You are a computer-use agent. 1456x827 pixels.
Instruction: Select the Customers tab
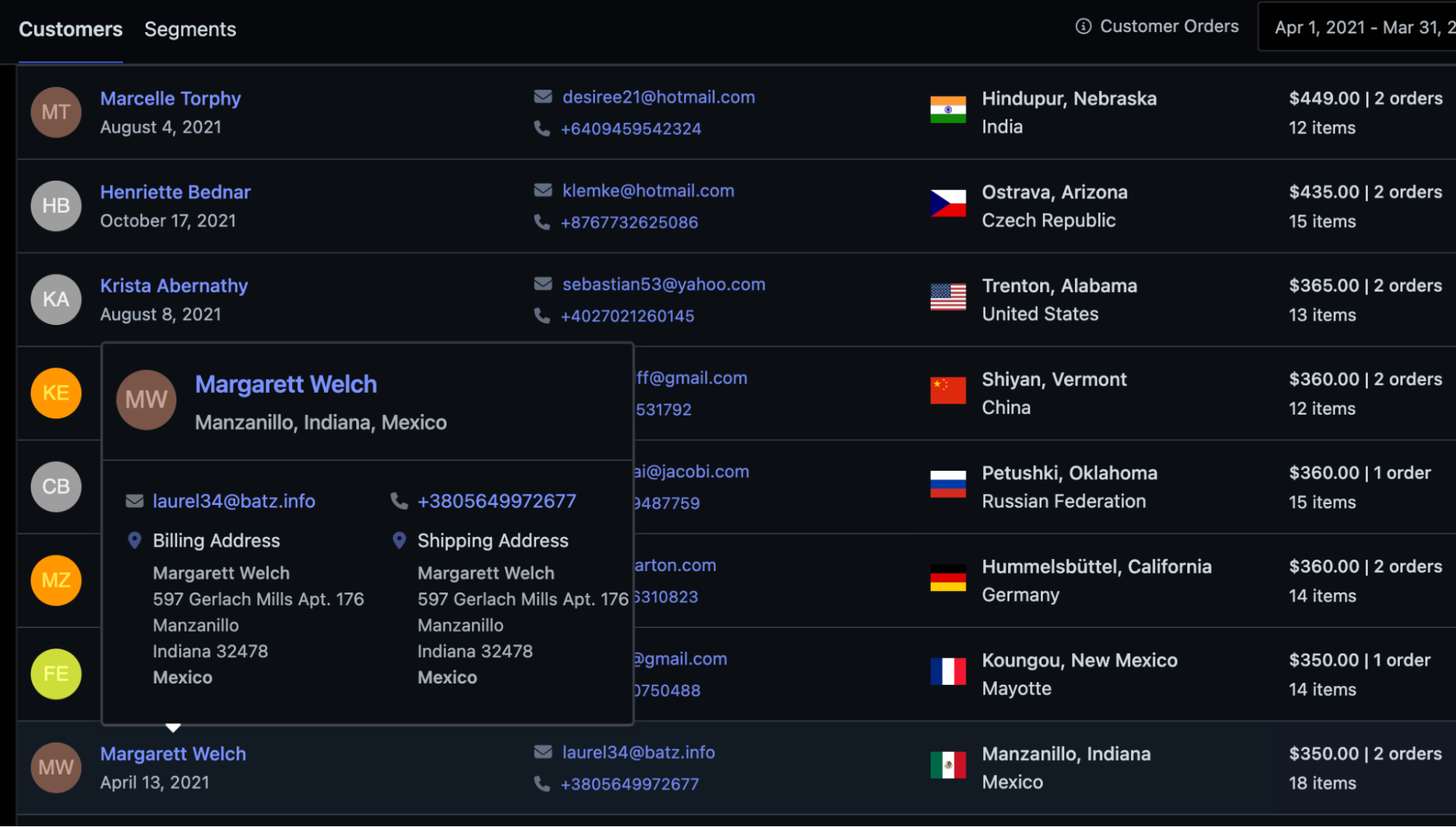(x=71, y=29)
